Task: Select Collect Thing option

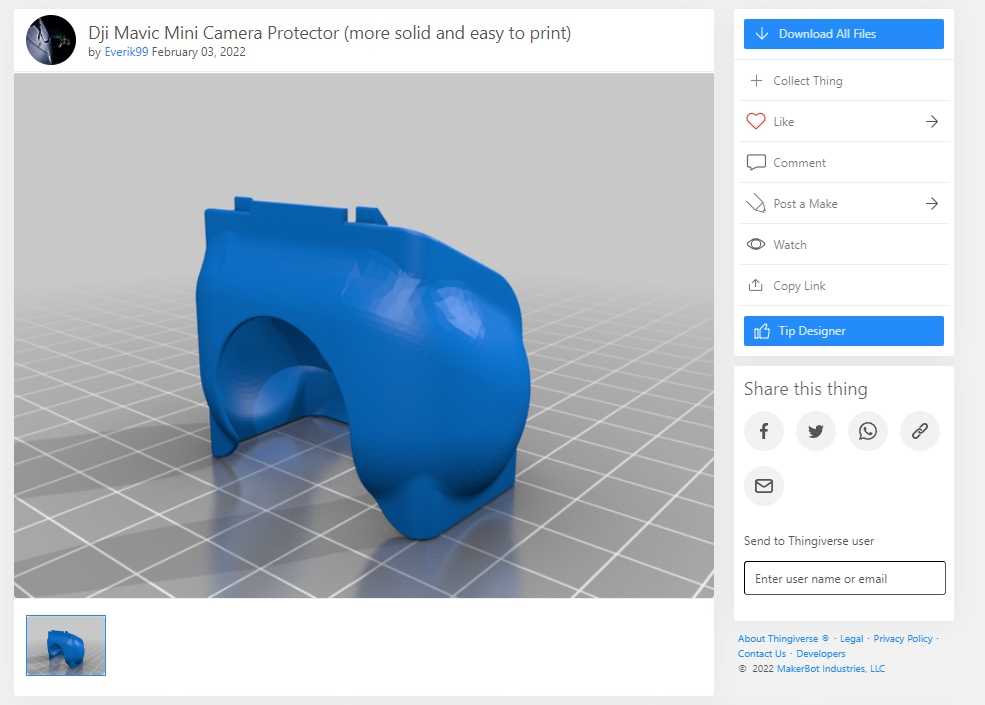Action: 807,81
